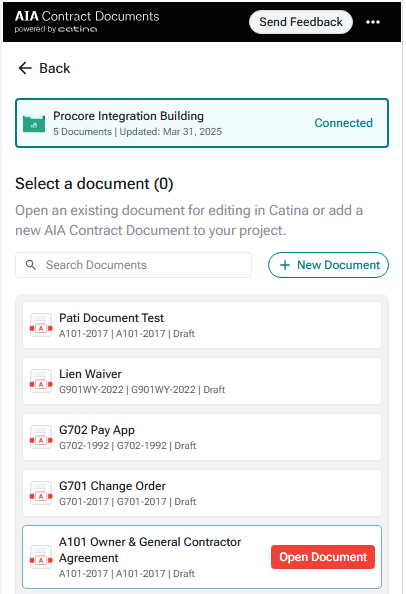Image resolution: width=406 pixels, height=594 pixels.
Task: Click the G701-2017 Draft details text
Action: pos(128,502)
